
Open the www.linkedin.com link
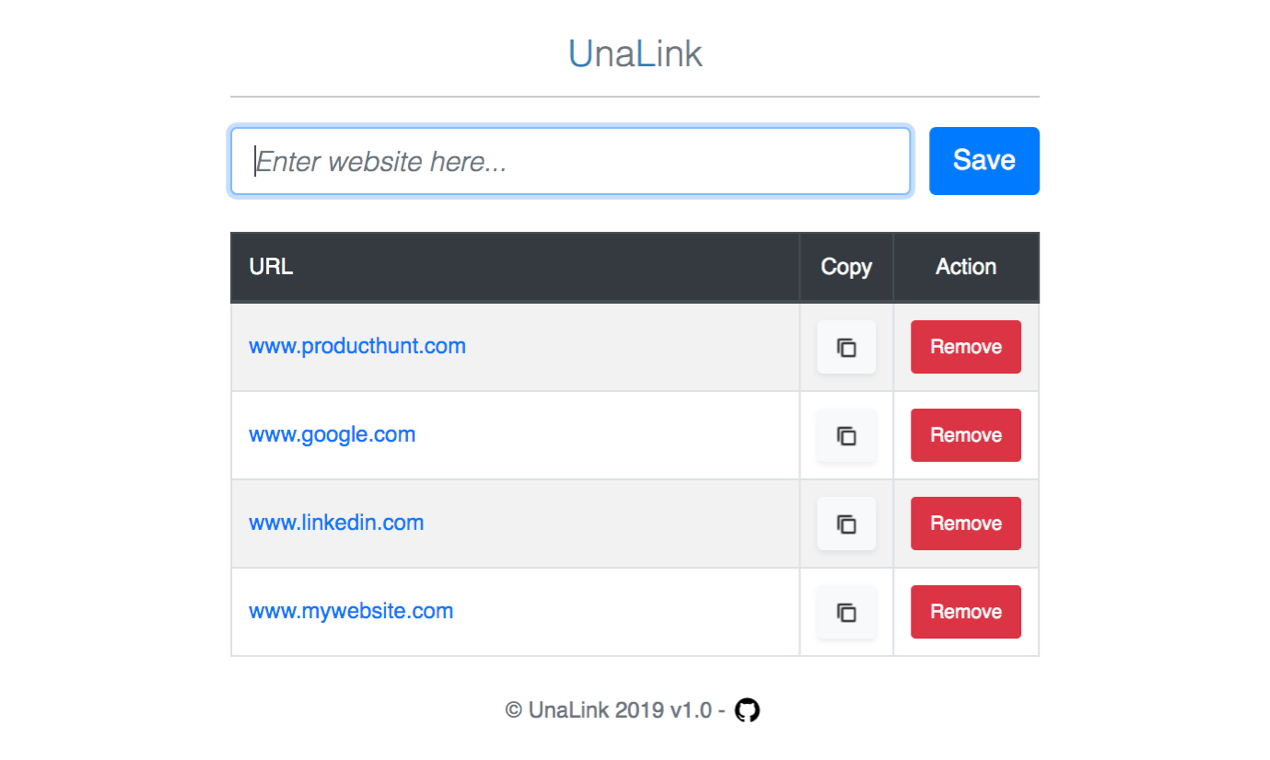coord(335,522)
